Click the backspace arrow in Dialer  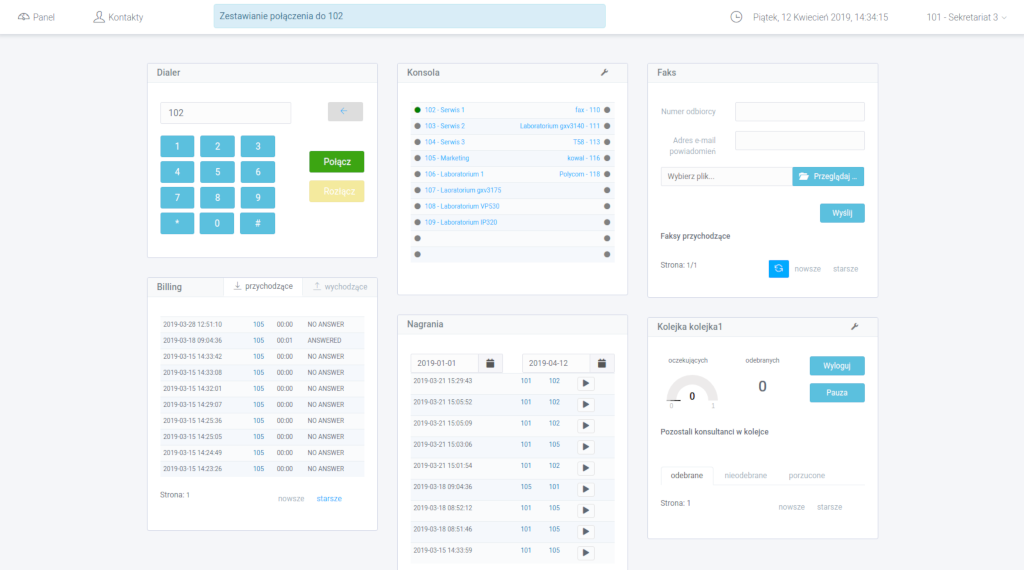coord(345,112)
